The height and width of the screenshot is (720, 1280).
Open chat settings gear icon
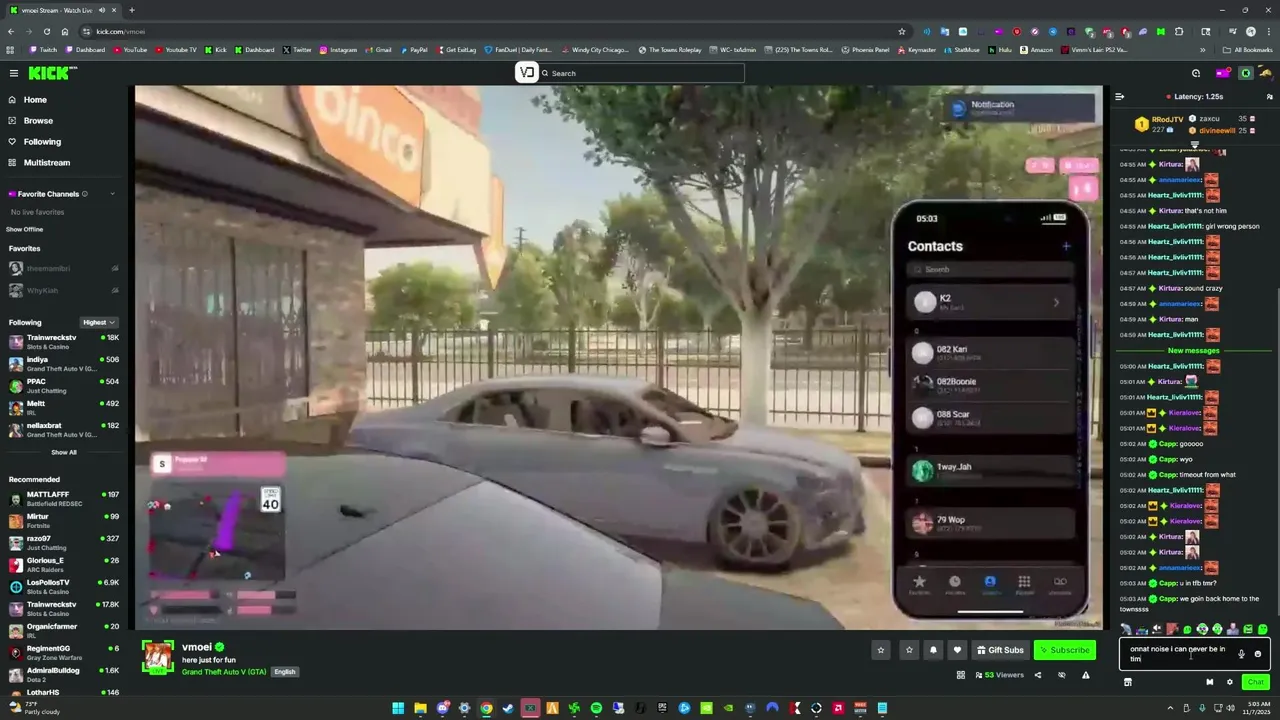pos(1230,682)
